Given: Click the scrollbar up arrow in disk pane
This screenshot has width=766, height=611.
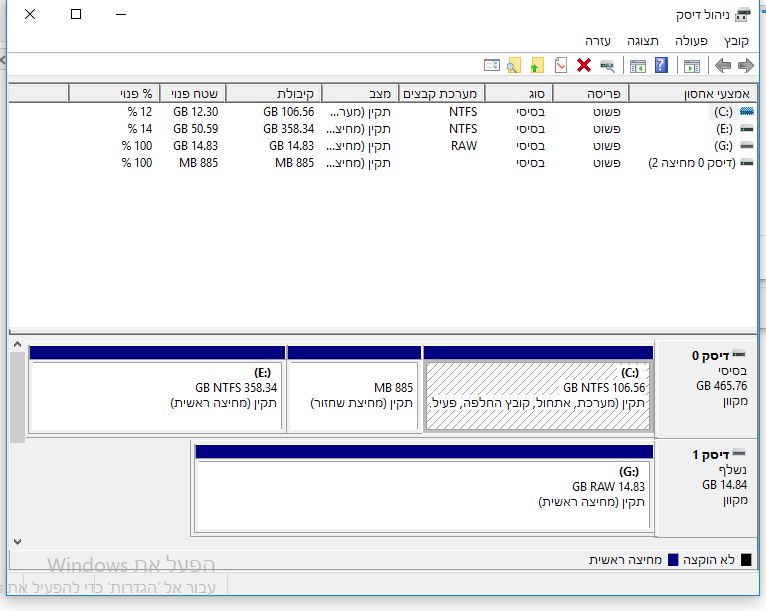Looking at the screenshot, I should pyautogui.click(x=17, y=345).
